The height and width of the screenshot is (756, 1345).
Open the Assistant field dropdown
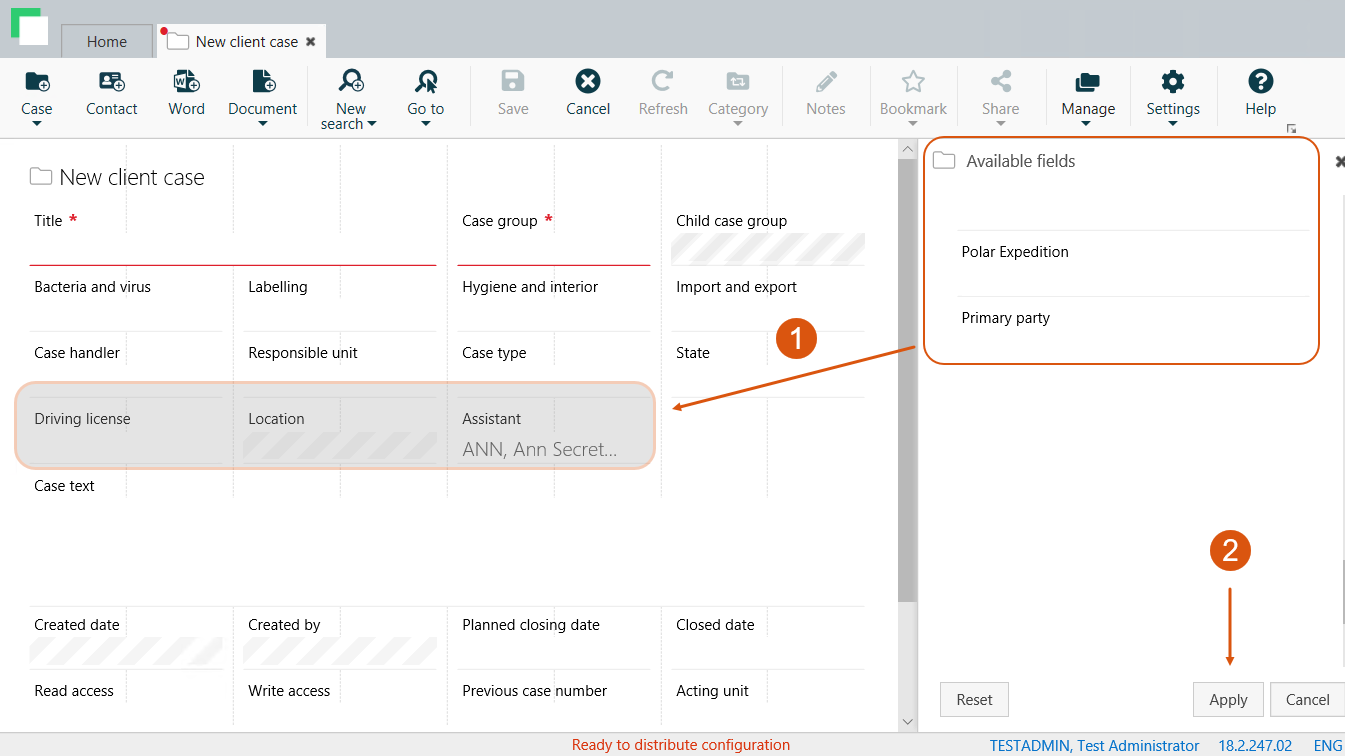[552, 450]
